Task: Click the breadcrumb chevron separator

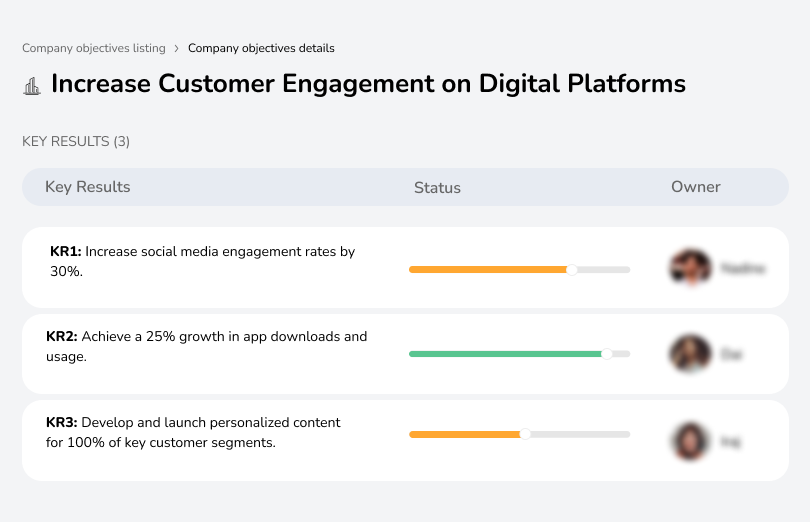Action: click(x=176, y=48)
